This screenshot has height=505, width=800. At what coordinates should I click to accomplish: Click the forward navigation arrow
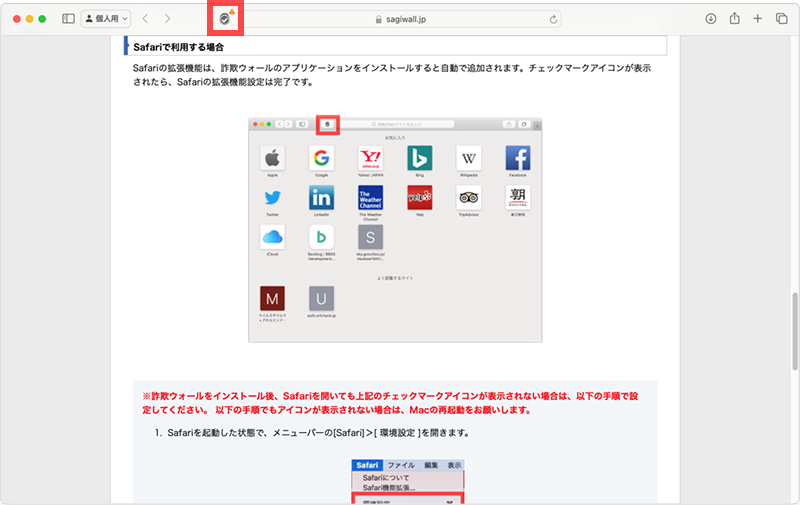(x=167, y=19)
